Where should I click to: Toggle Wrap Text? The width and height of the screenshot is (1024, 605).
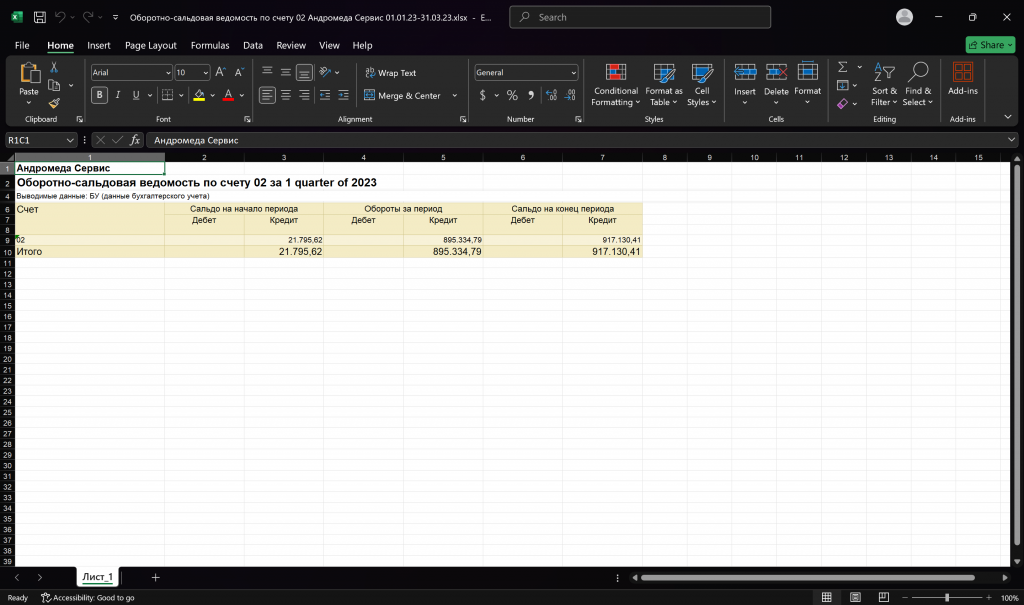pos(391,73)
